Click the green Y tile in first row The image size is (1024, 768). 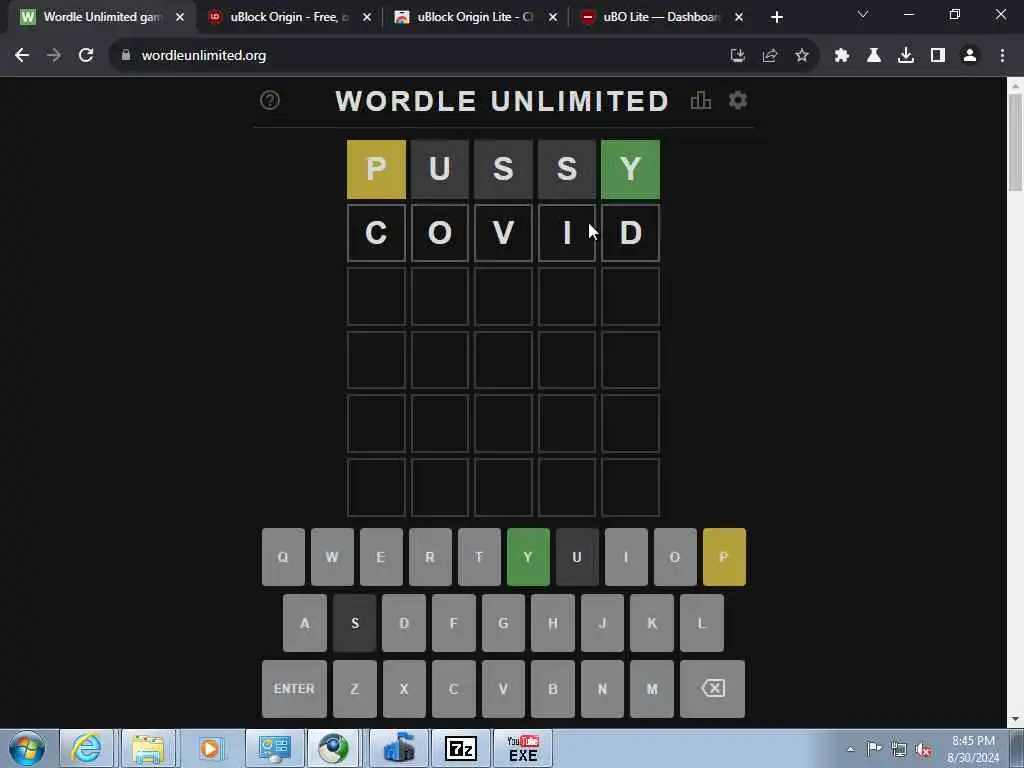coord(630,169)
